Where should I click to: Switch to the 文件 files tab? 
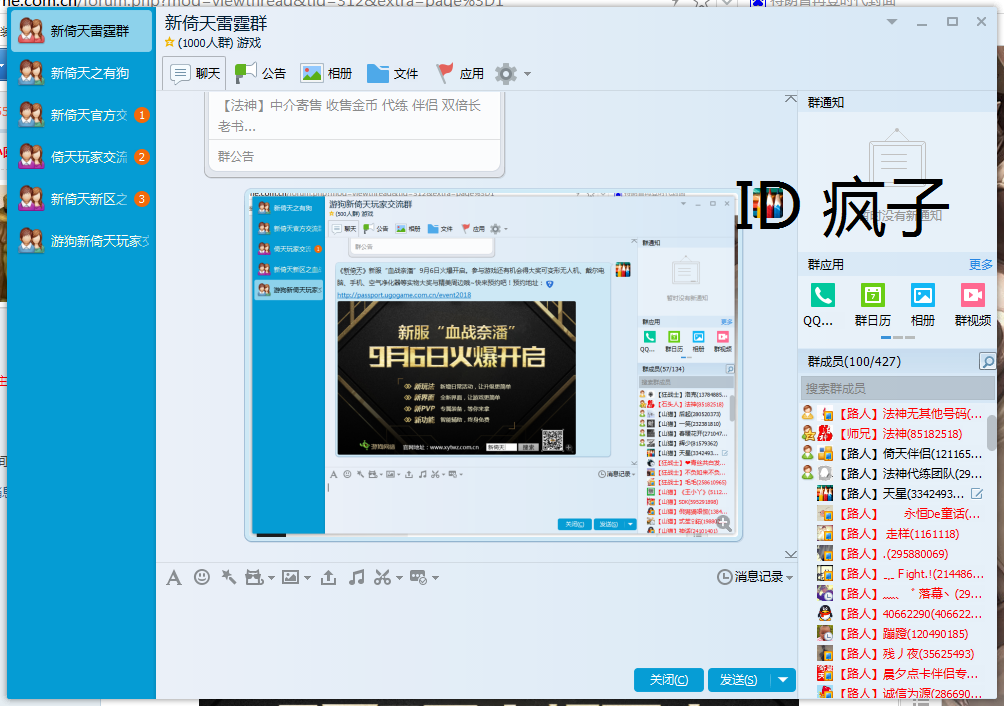(x=393, y=72)
